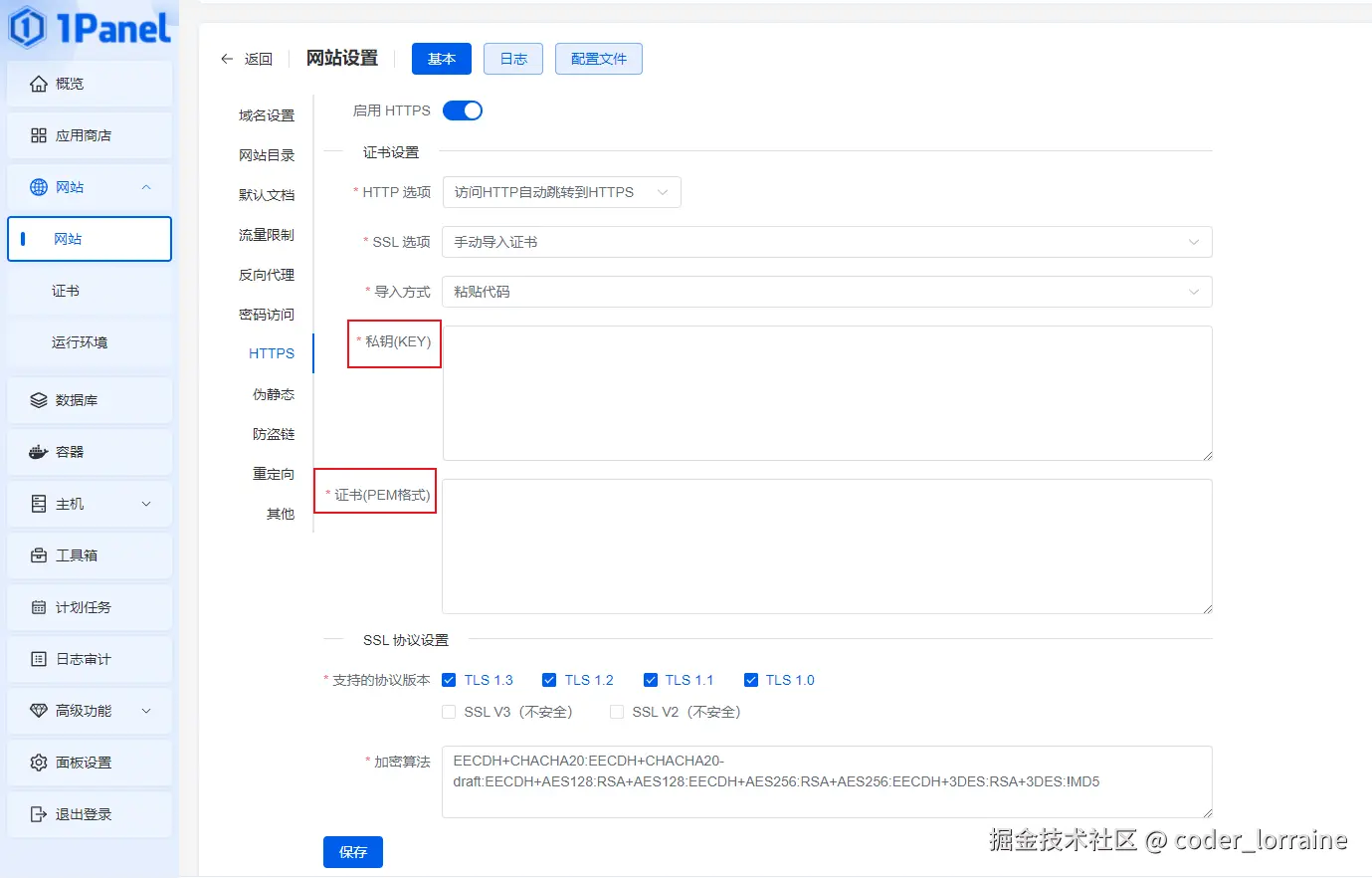Open 网站目录 in the settings menu

pyautogui.click(x=267, y=155)
